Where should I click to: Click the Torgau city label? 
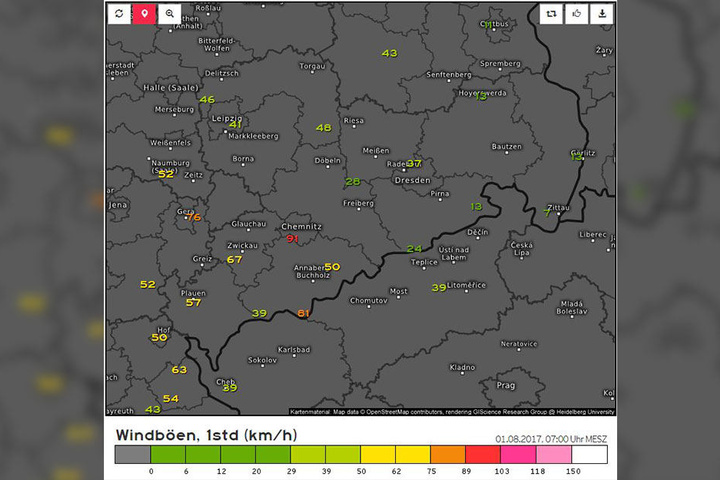point(312,66)
